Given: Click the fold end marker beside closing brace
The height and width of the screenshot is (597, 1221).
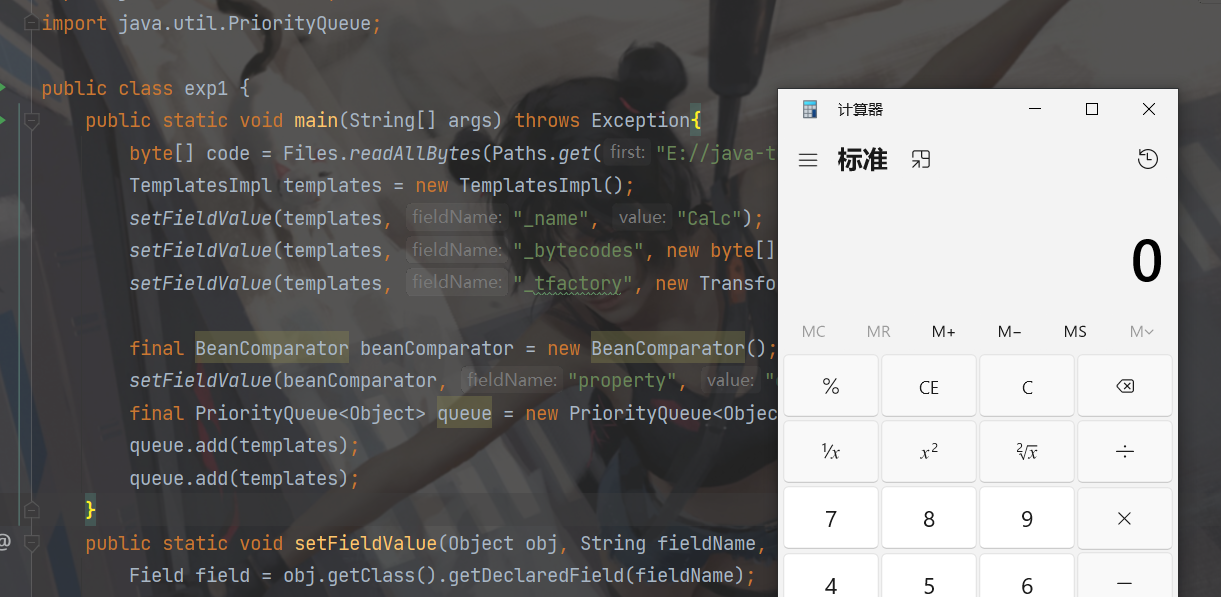Looking at the screenshot, I should 31,510.
